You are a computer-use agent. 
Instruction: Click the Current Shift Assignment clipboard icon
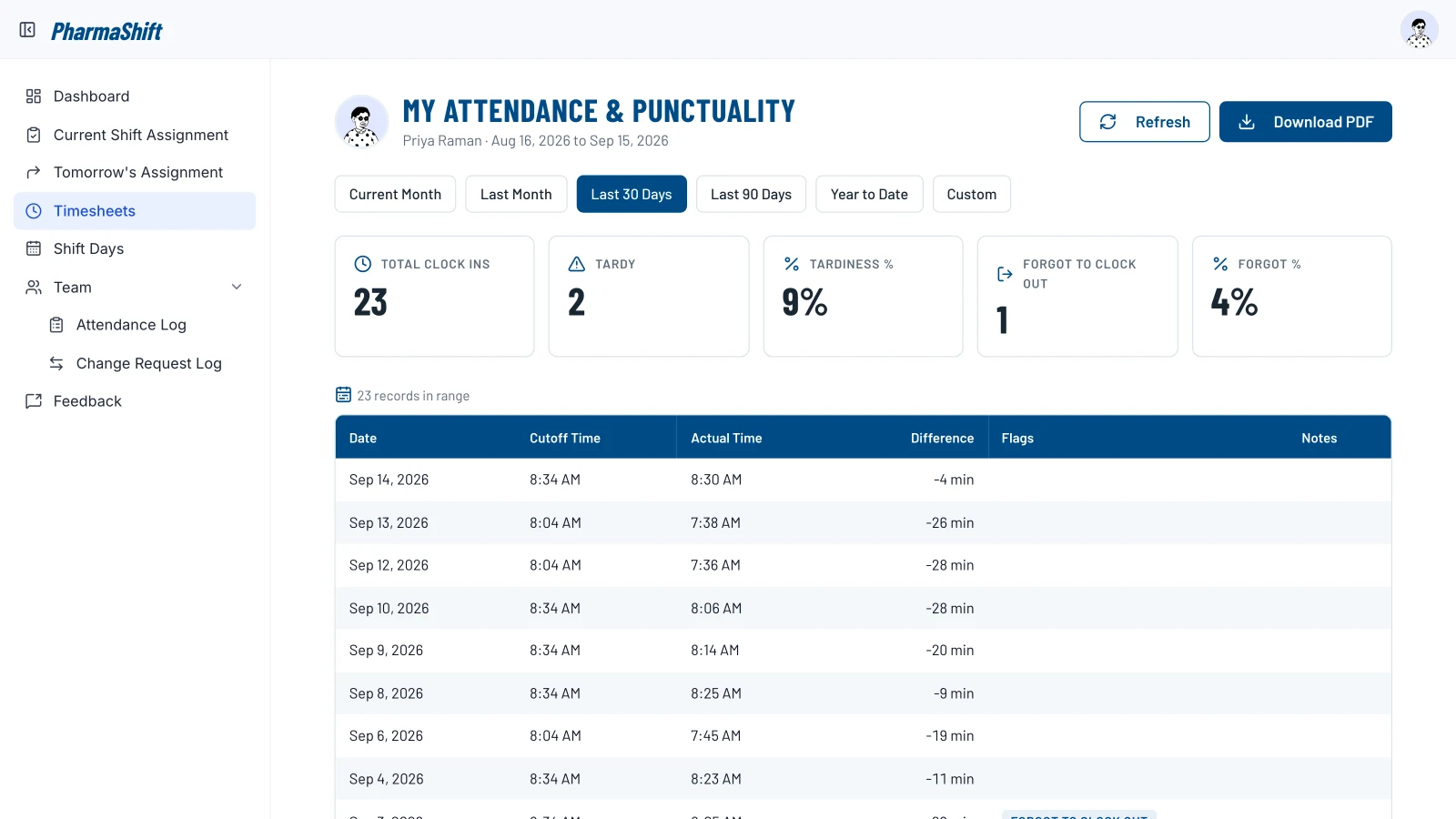[x=34, y=135]
